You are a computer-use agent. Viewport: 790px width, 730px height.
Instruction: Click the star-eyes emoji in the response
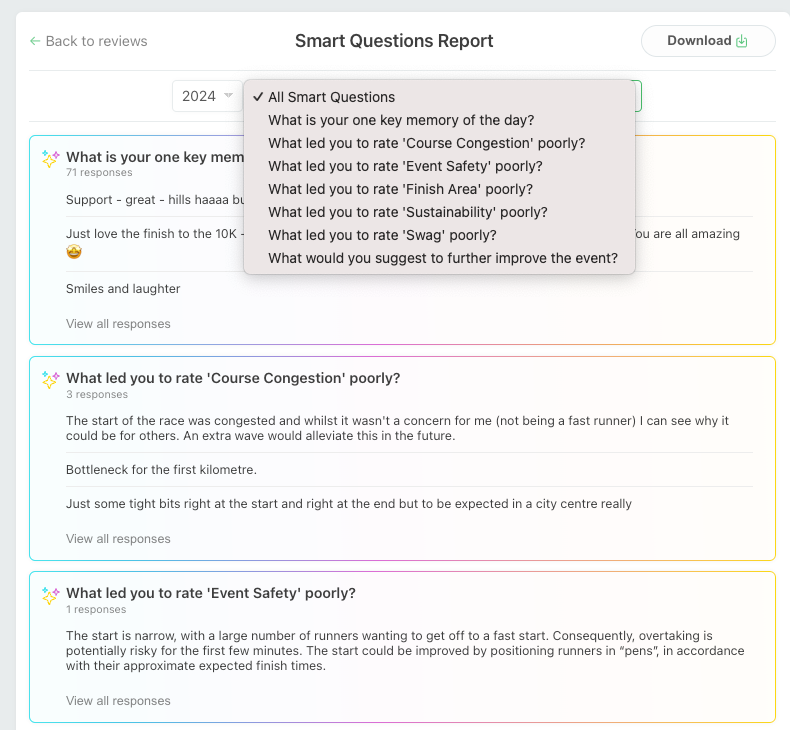coord(74,251)
